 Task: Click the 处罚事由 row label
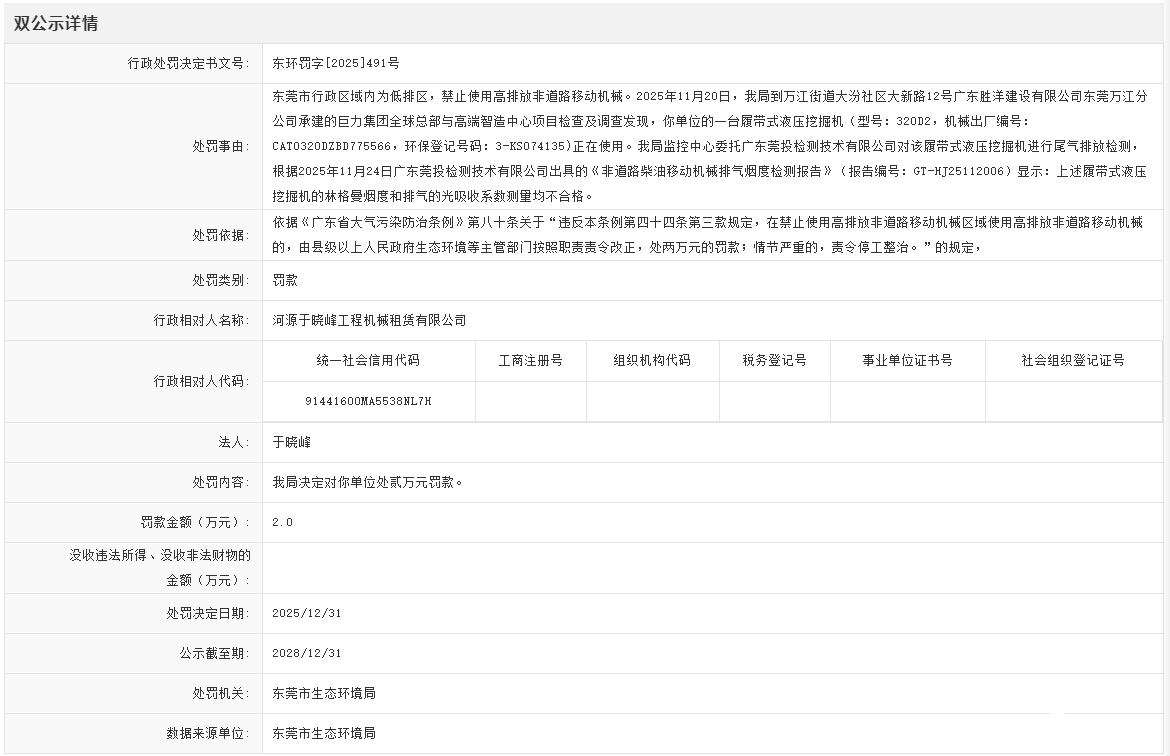click(x=220, y=146)
